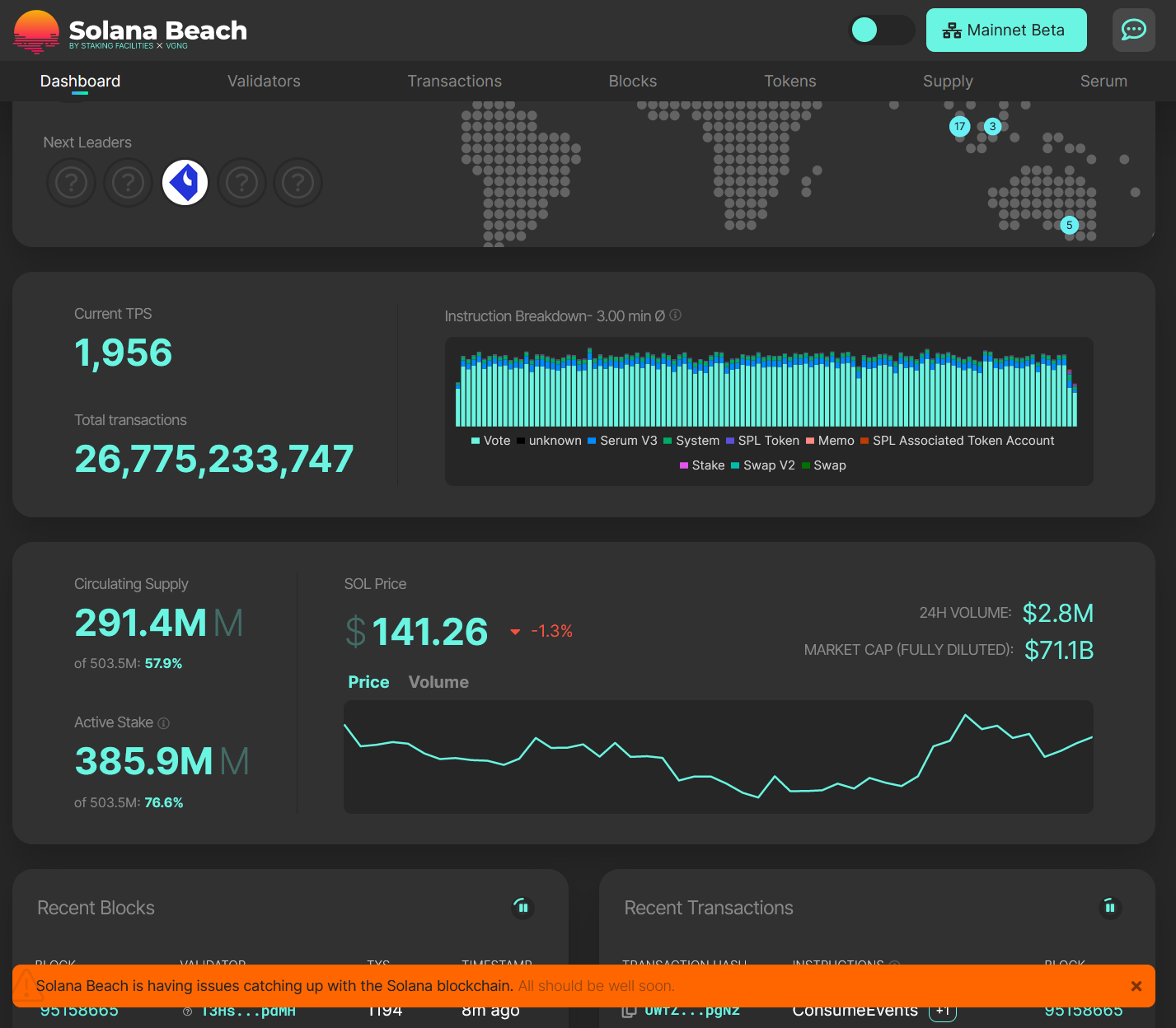
Task: Toggle SPL Associated Token Account legend
Action: tap(957, 441)
